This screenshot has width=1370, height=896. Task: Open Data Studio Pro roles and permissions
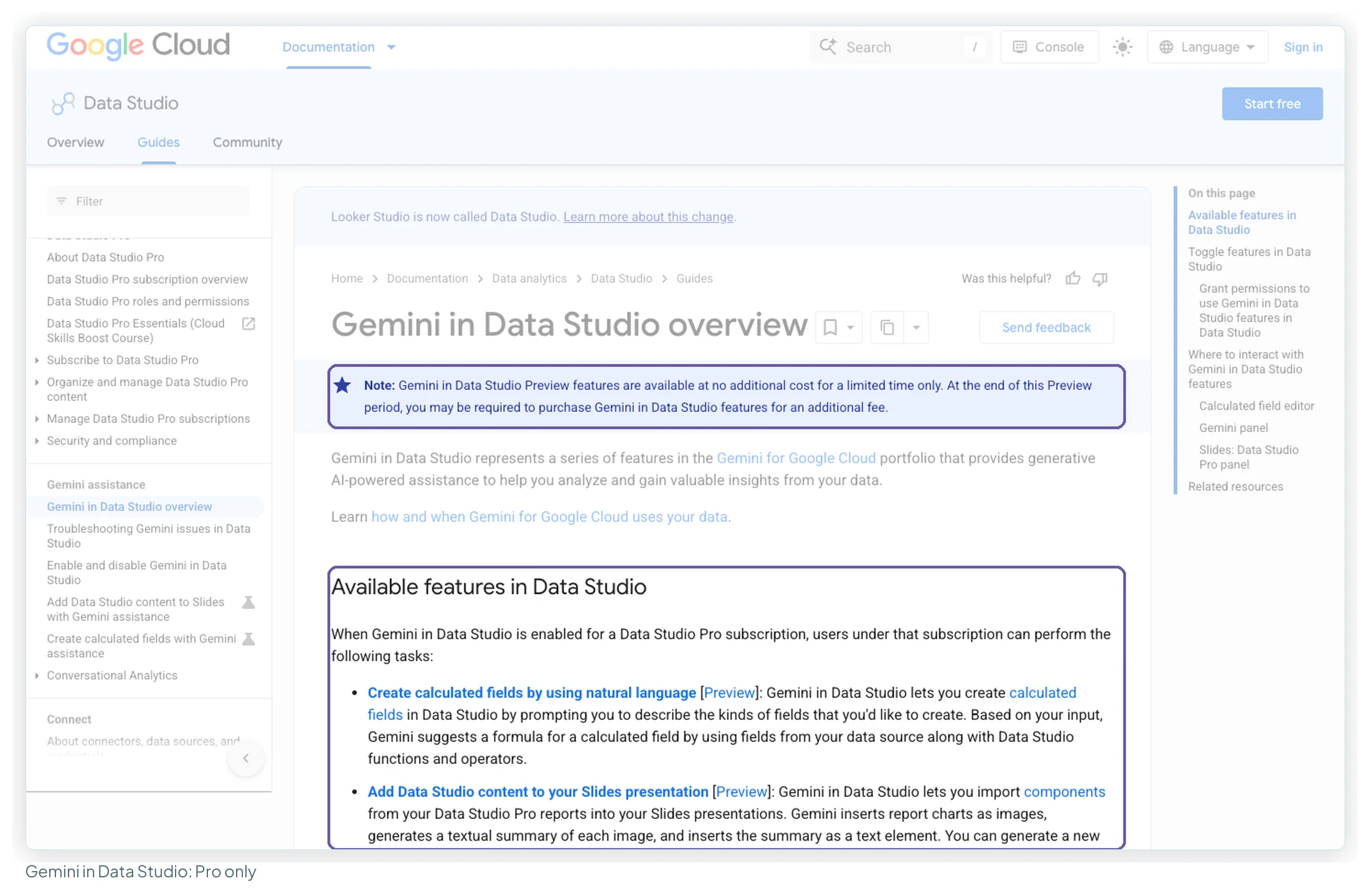148,301
